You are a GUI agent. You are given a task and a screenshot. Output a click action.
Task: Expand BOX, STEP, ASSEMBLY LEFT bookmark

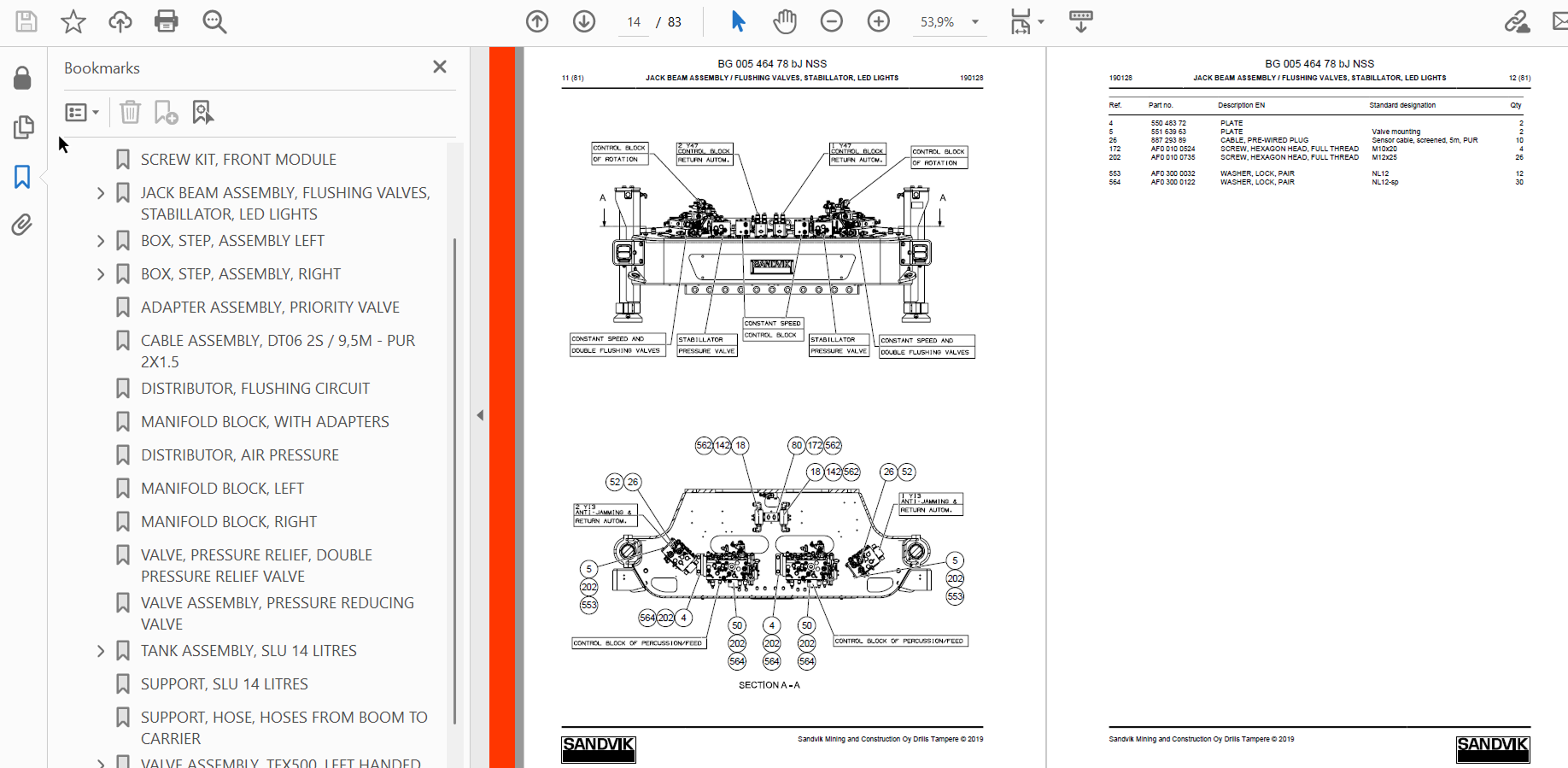[101, 241]
